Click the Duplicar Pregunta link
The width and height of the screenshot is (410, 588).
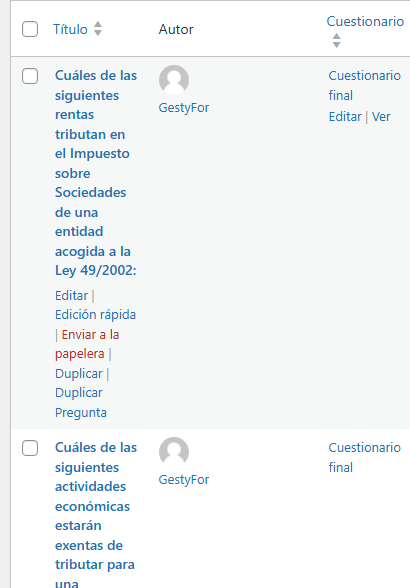point(81,403)
